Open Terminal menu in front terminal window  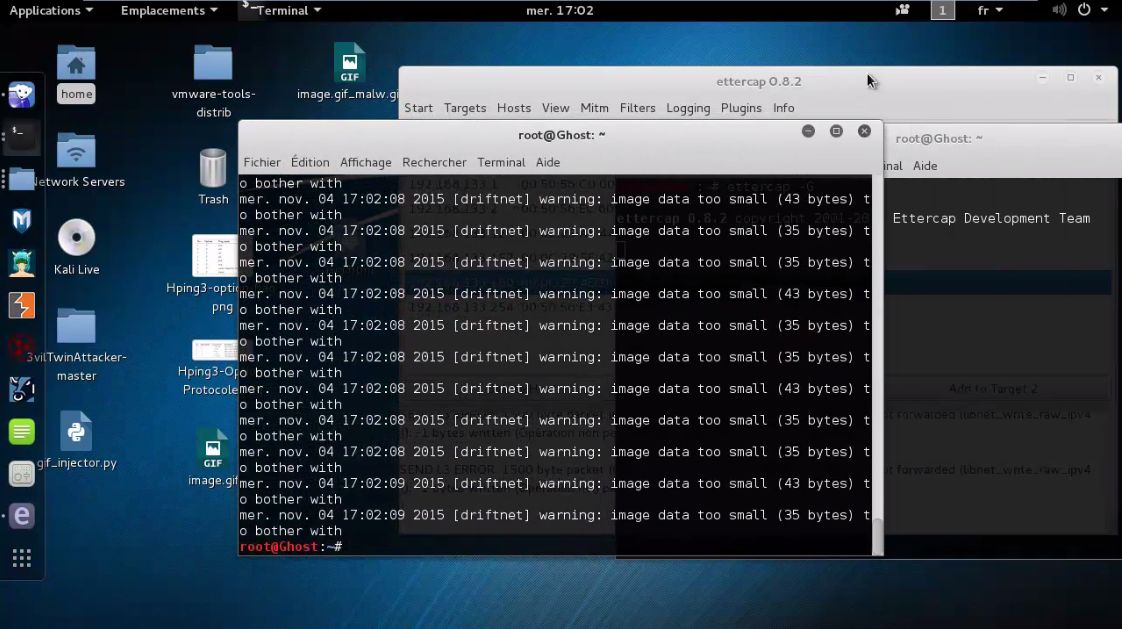point(501,162)
